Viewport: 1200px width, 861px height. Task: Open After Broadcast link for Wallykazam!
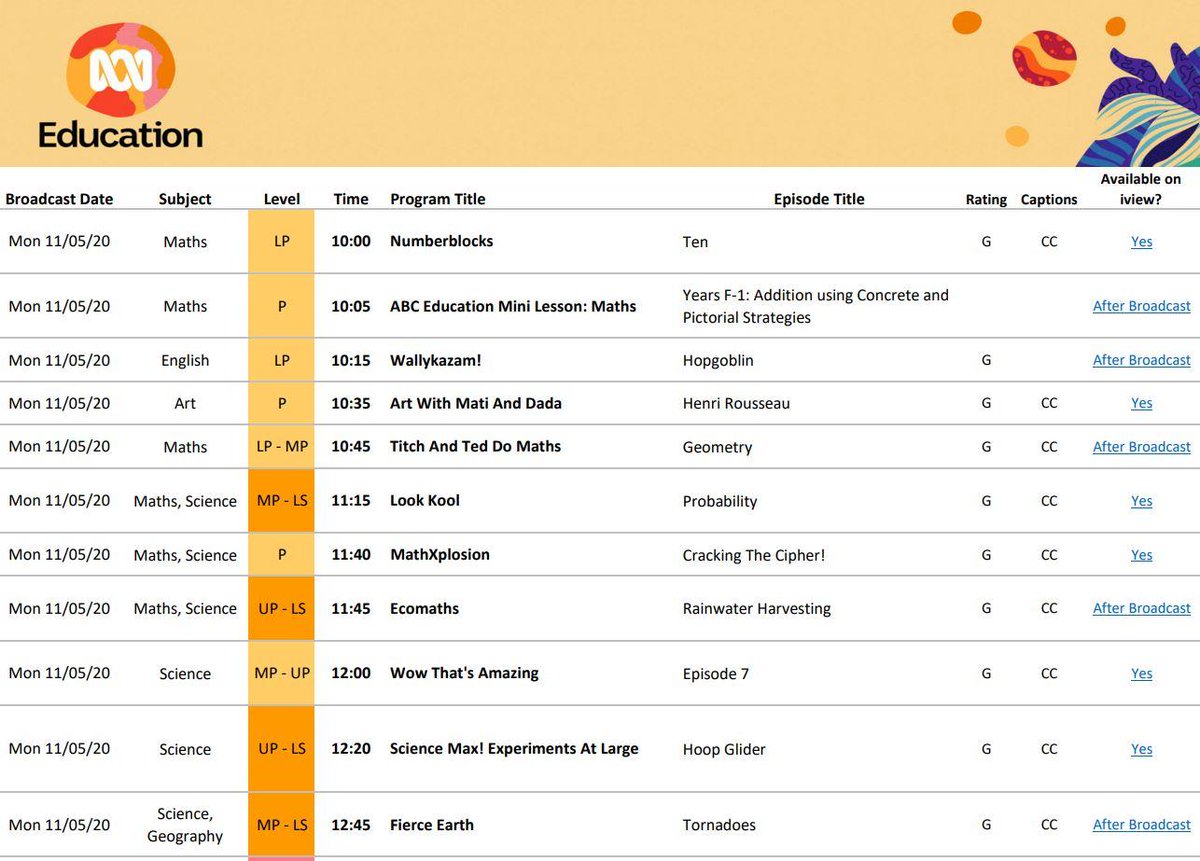1141,360
